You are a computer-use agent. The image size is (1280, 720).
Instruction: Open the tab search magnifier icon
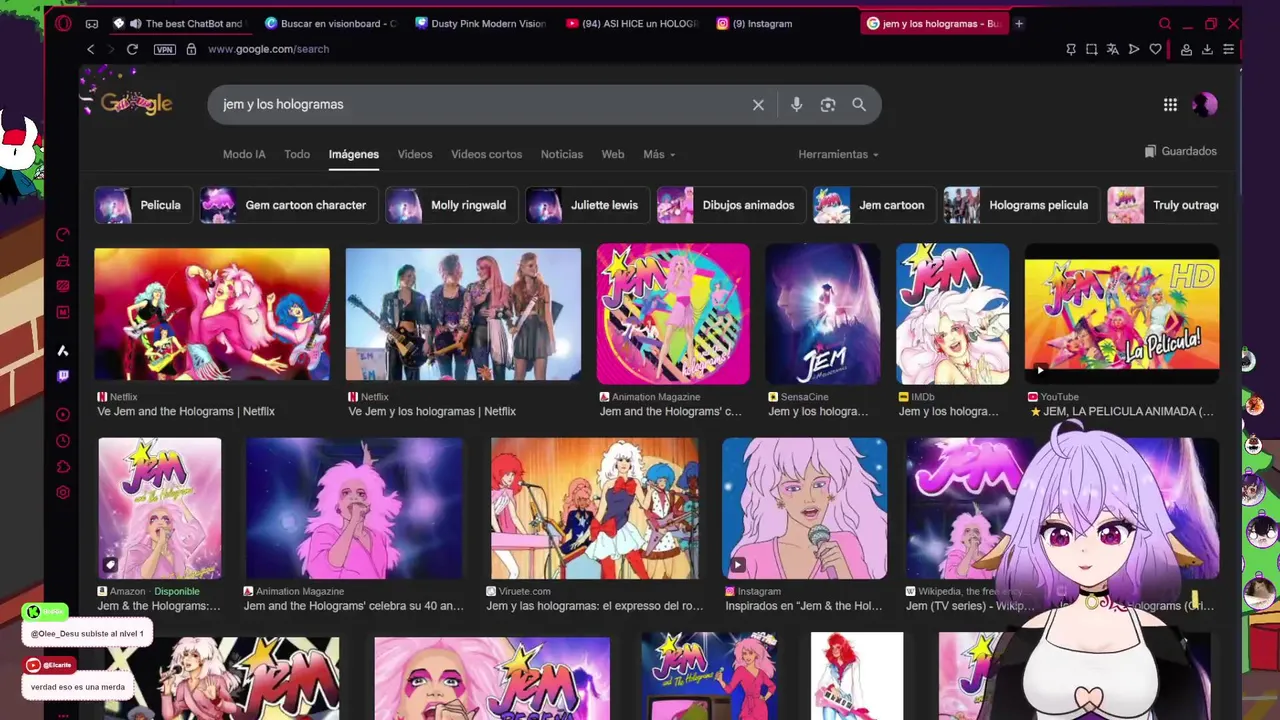pyautogui.click(x=1165, y=23)
